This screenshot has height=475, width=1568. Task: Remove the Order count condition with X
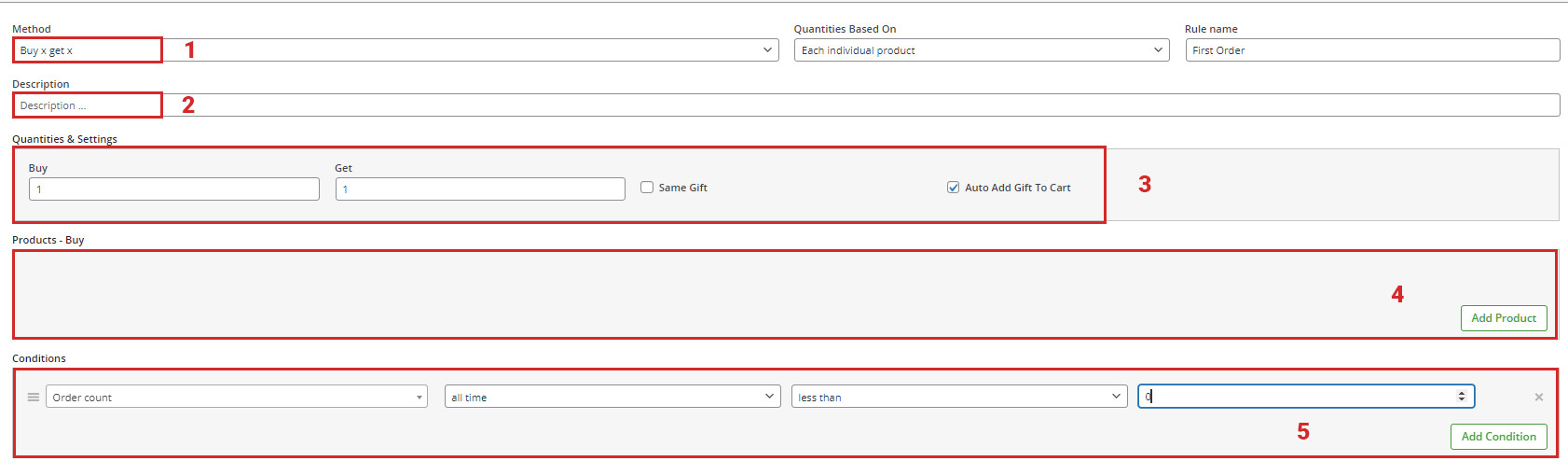pos(1538,397)
